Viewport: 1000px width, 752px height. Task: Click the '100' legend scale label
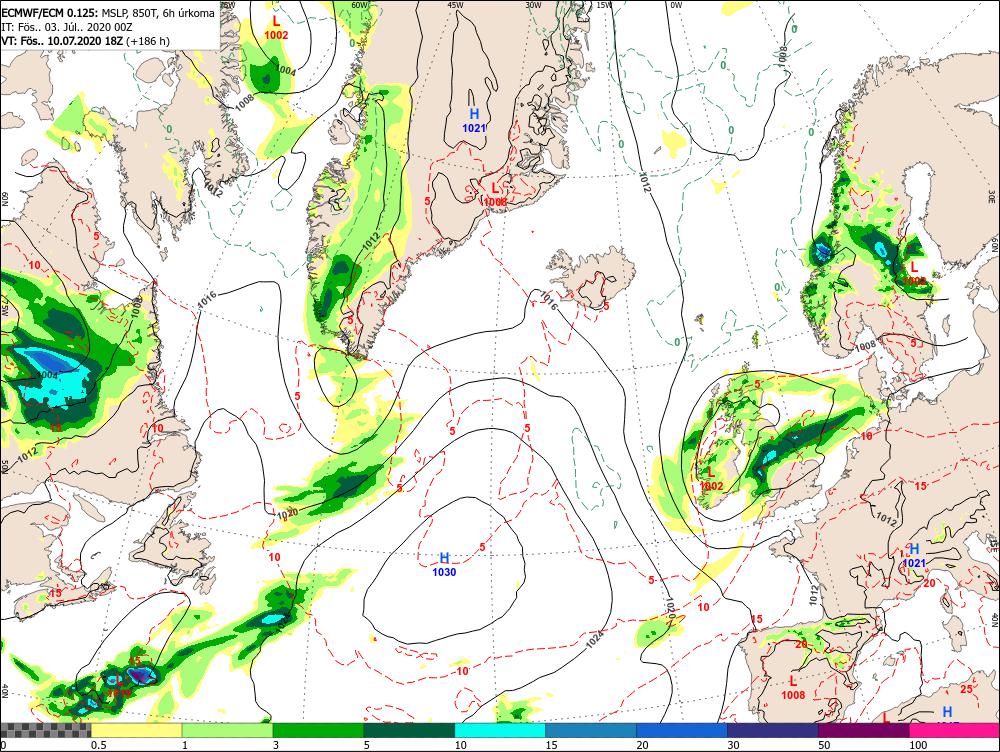point(918,745)
